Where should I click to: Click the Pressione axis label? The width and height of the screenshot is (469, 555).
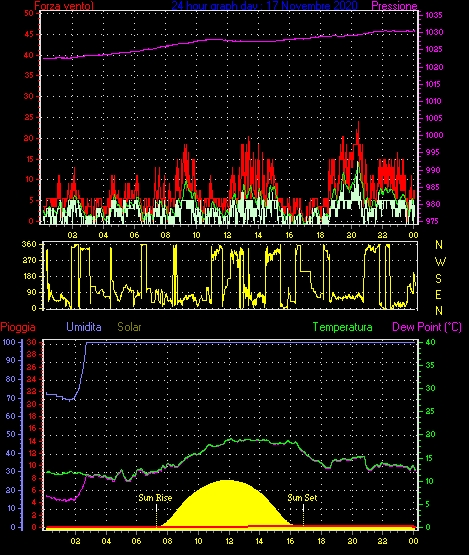[394, 6]
